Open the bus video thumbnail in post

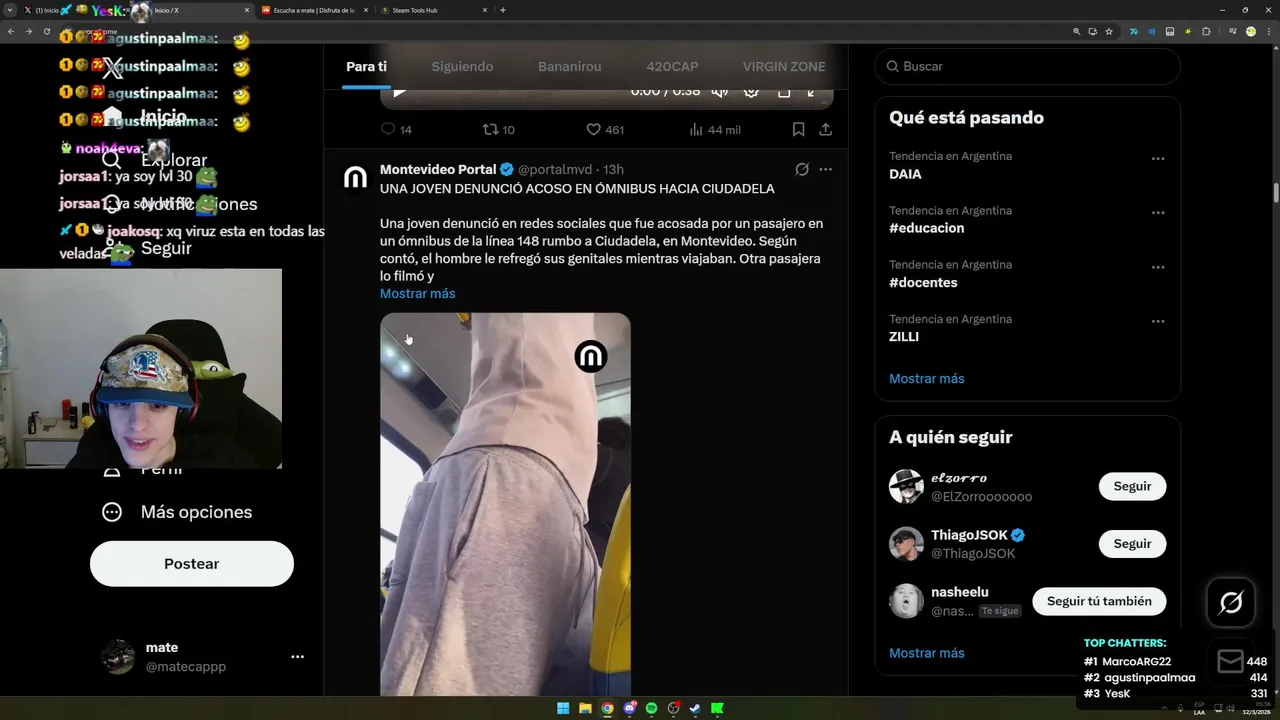click(505, 504)
